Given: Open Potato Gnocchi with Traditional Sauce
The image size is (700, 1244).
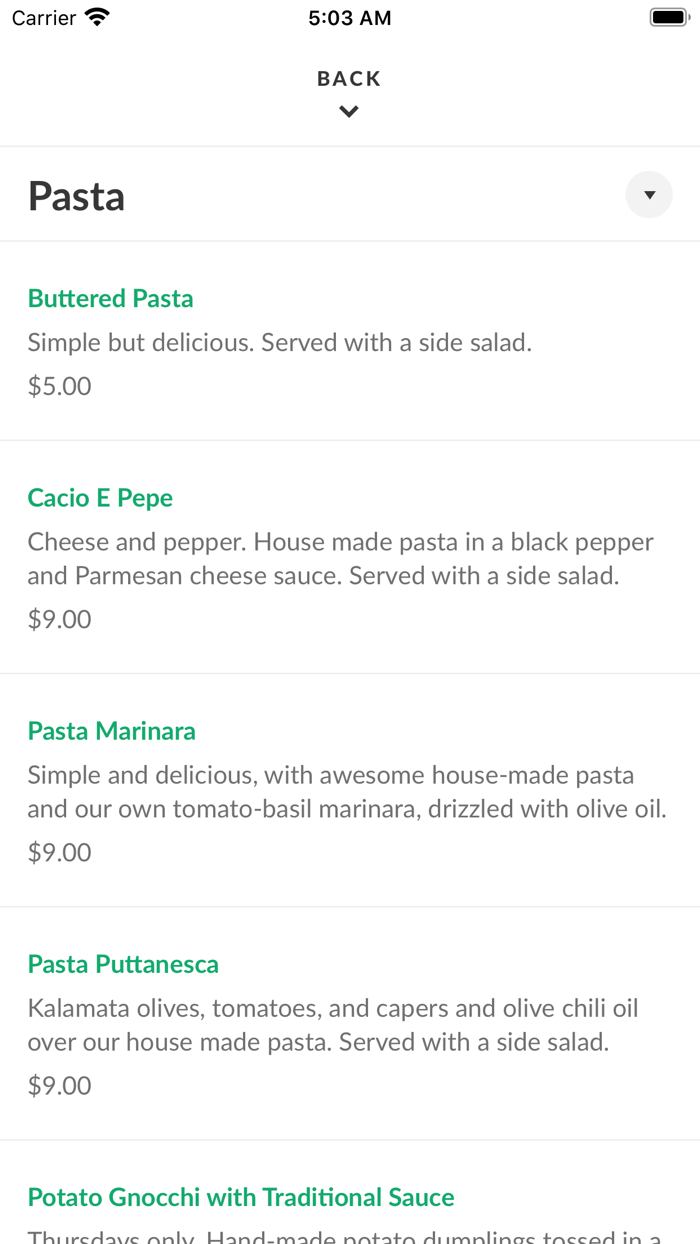Looking at the screenshot, I should [x=240, y=1197].
